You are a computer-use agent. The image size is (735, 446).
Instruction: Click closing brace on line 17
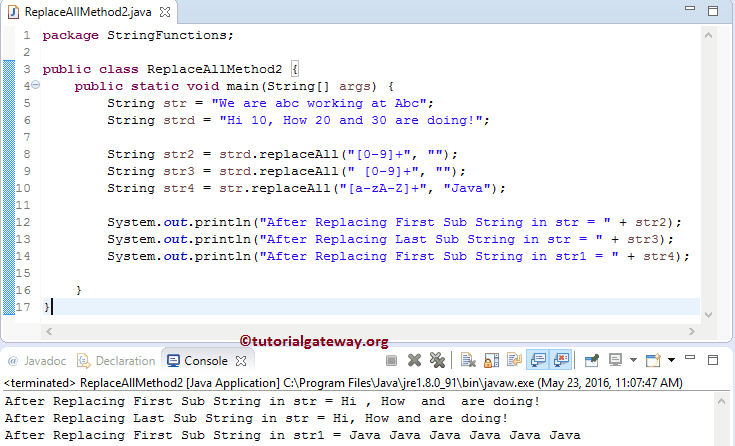click(x=46, y=307)
